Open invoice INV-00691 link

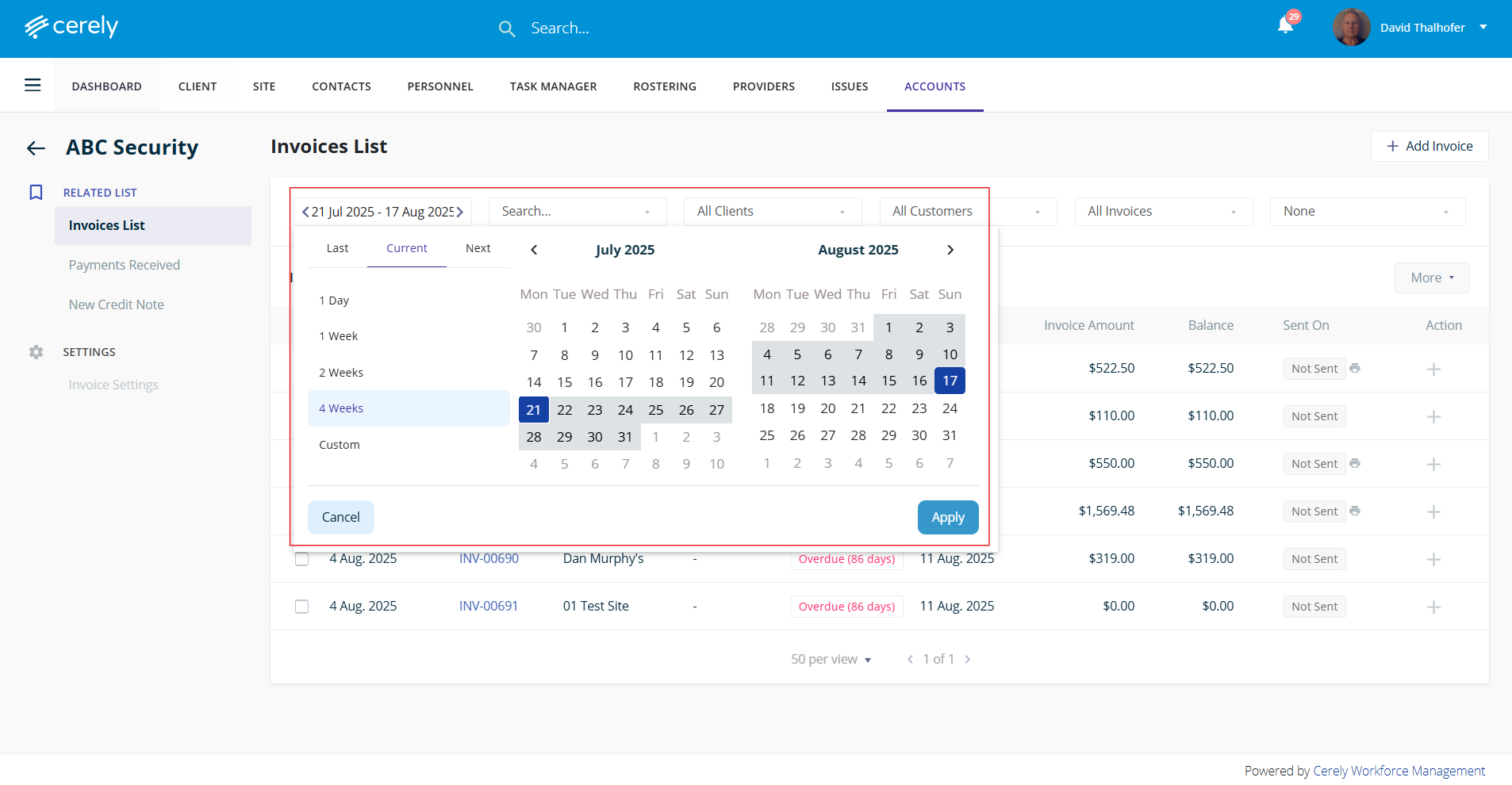[489, 607]
